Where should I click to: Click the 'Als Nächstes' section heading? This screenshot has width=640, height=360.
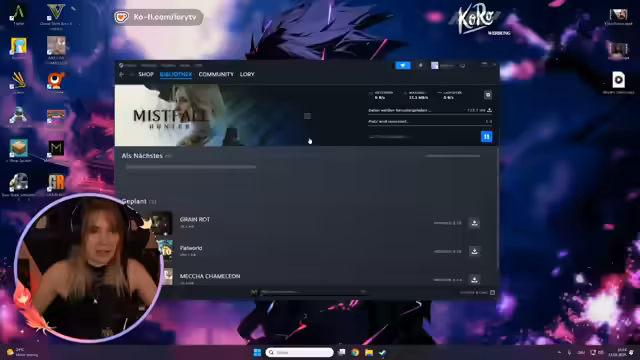click(x=142, y=156)
